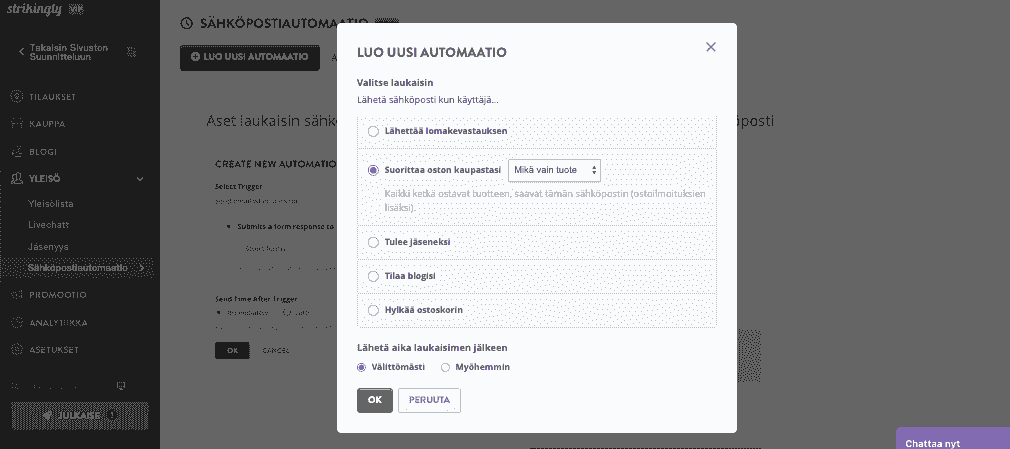Select the Suorittaa oston kaupastasi trigger
The image size is (1010, 449).
coord(373,171)
